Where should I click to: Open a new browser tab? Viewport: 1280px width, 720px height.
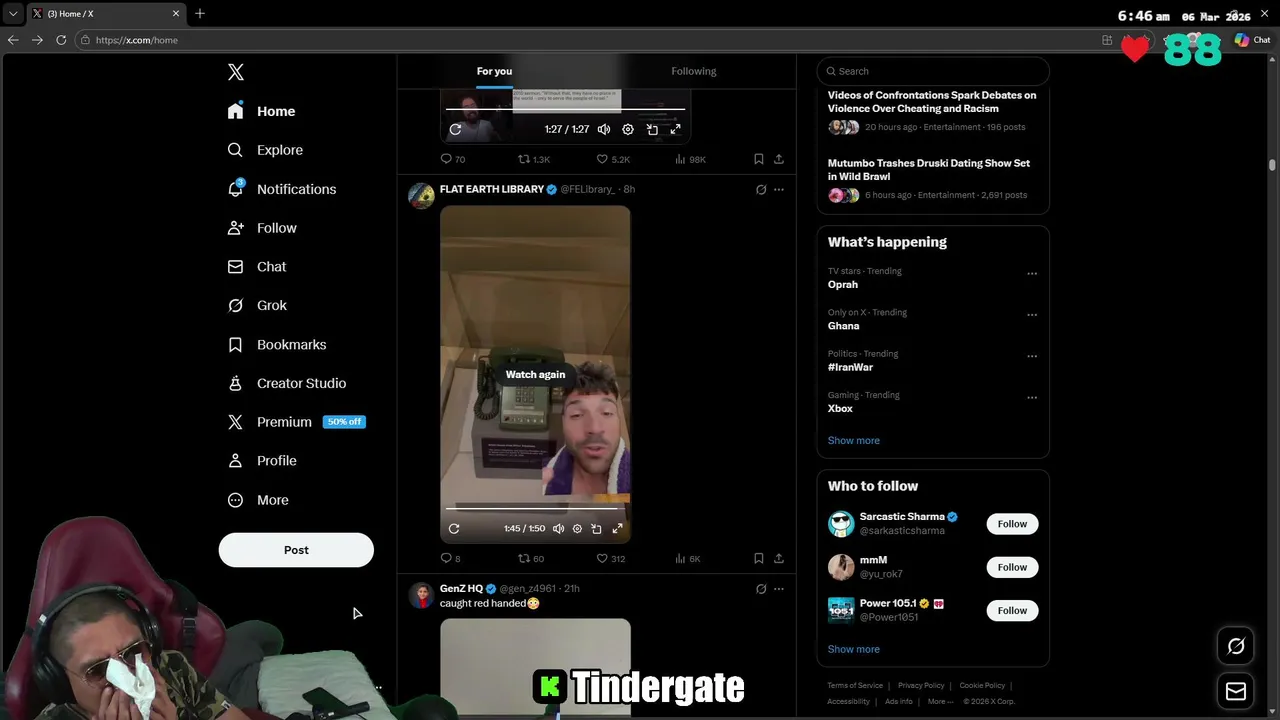[x=200, y=13]
